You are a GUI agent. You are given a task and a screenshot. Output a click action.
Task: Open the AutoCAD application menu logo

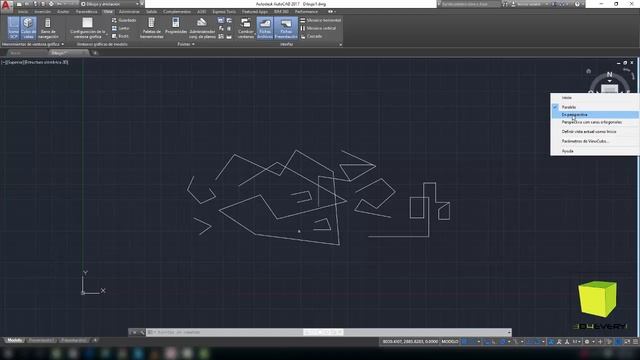click(x=6, y=6)
